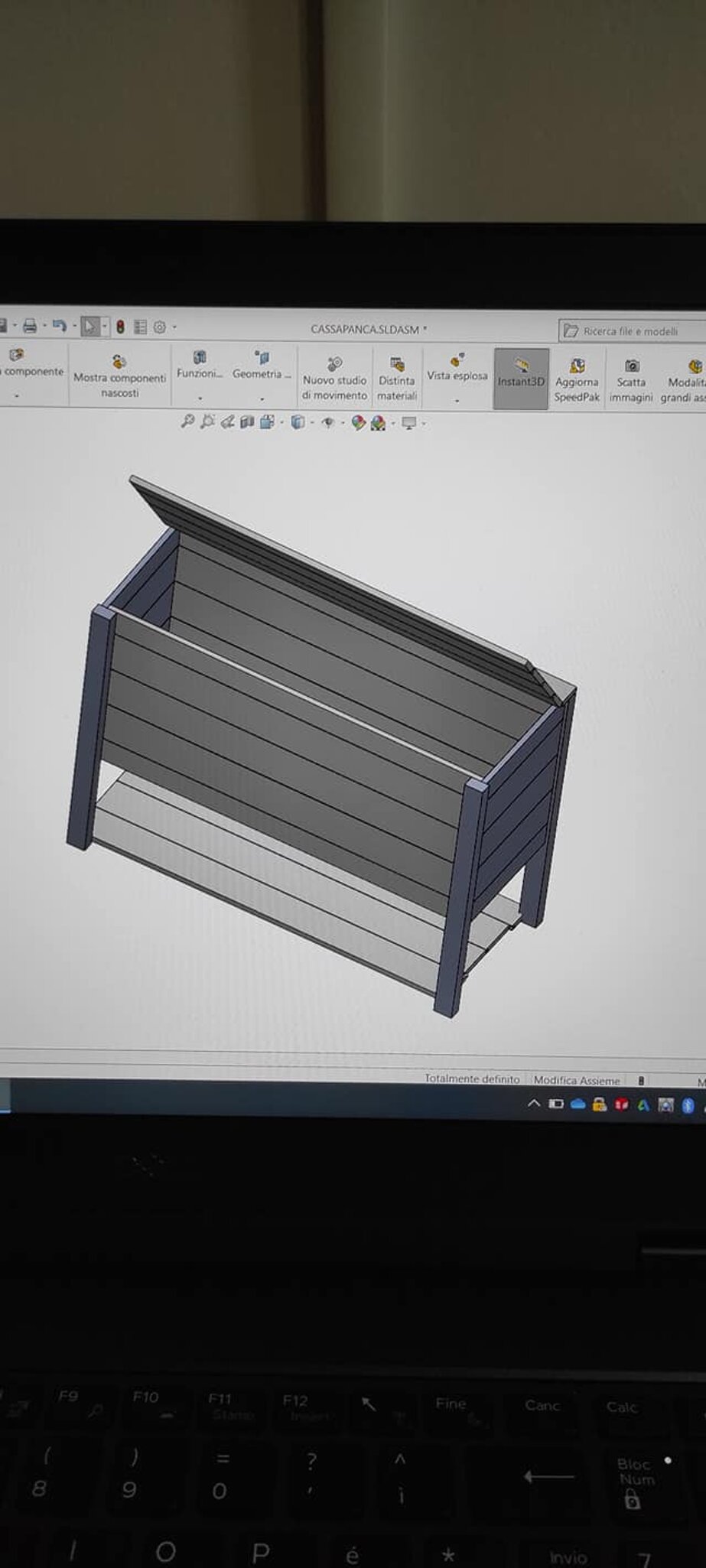The width and height of the screenshot is (706, 1568).
Task: Open the dropdown next to Undo icon
Action: [x=74, y=327]
